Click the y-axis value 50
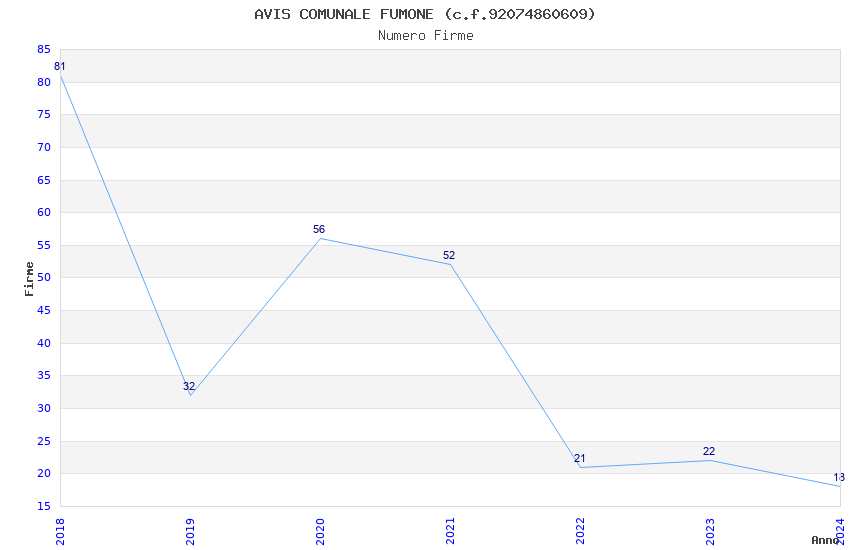The height and width of the screenshot is (550, 850). click(44, 277)
